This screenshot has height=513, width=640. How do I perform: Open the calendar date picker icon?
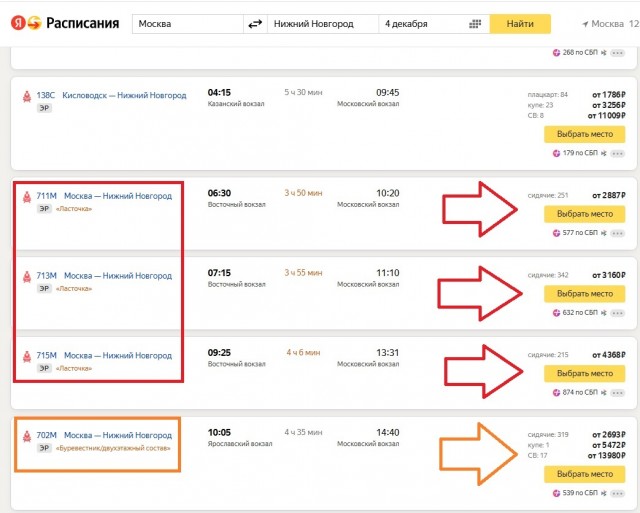click(x=475, y=24)
